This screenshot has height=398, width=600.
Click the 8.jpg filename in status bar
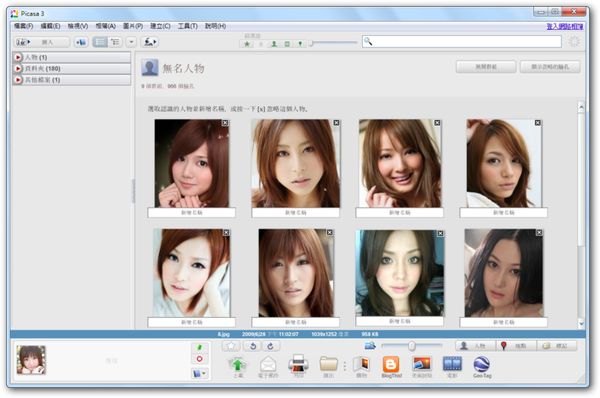point(223,334)
